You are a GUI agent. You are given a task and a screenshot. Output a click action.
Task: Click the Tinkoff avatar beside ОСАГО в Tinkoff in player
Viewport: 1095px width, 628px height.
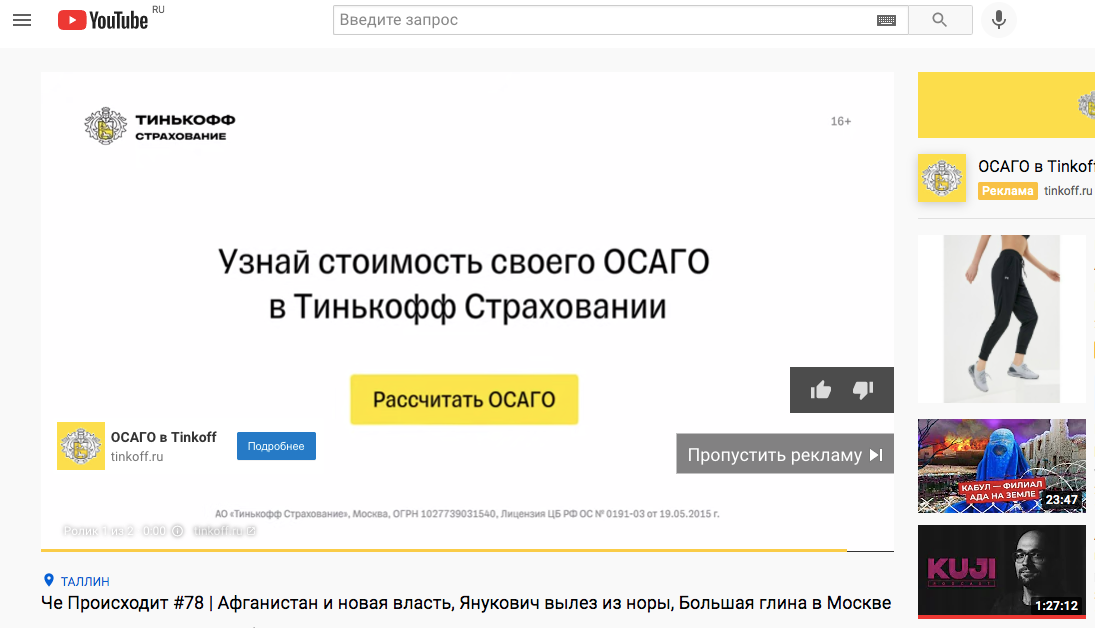click(x=81, y=446)
